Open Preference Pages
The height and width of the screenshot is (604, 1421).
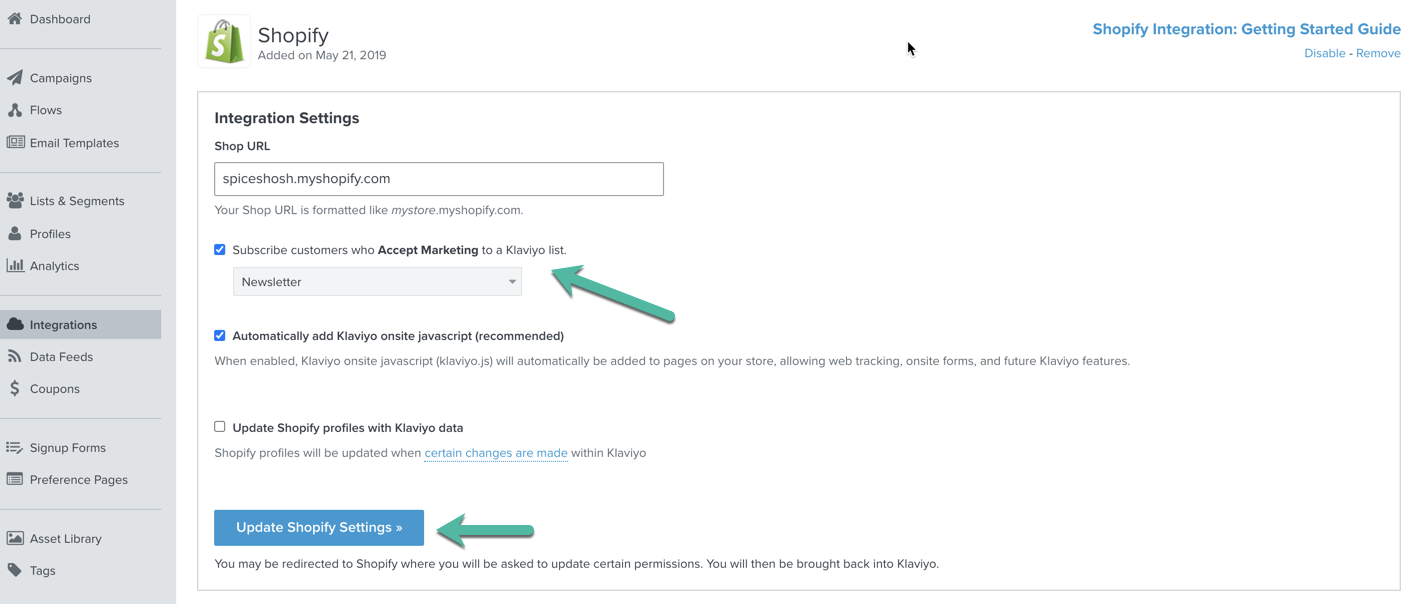tap(80, 480)
